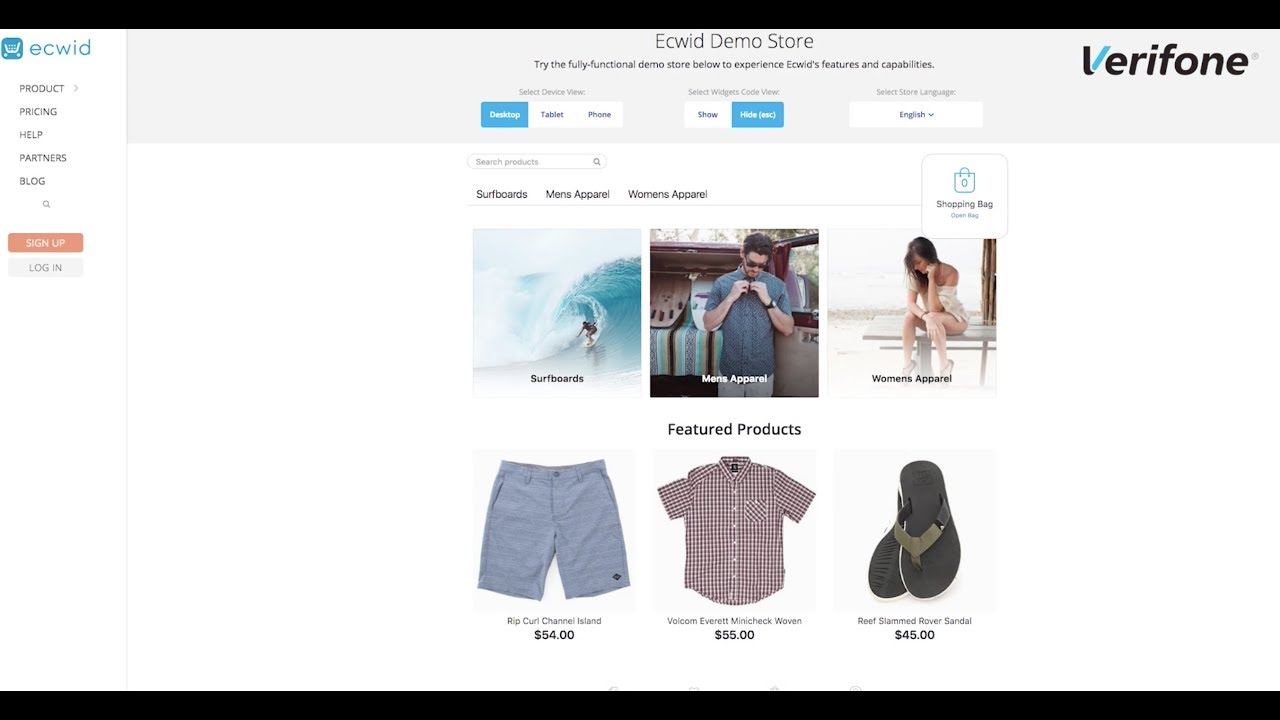Image resolution: width=1280 pixels, height=720 pixels.
Task: Click the Surfboards wave category image
Action: [557, 313]
